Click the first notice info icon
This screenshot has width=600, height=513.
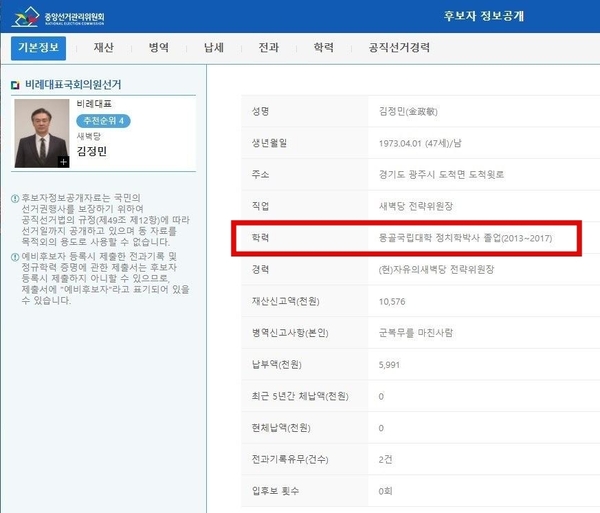(14, 199)
